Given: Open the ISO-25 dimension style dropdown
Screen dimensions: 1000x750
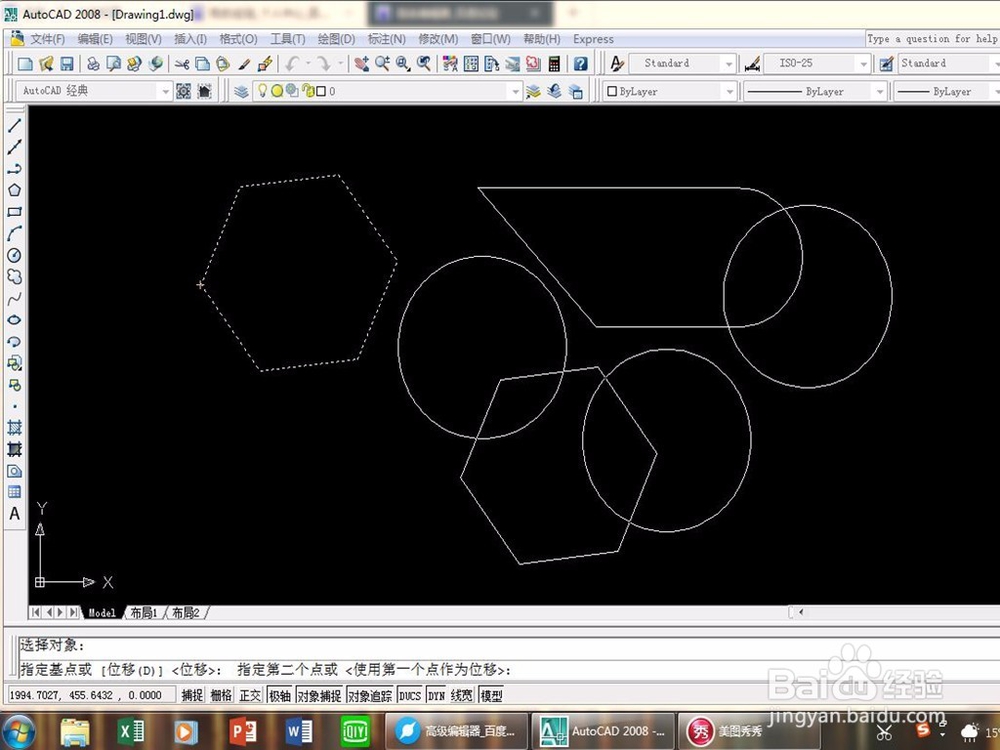Looking at the screenshot, I should pyautogui.click(x=864, y=63).
